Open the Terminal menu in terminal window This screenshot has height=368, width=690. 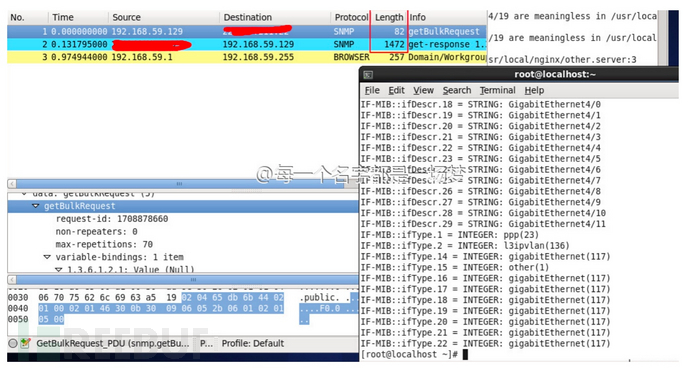[497, 90]
